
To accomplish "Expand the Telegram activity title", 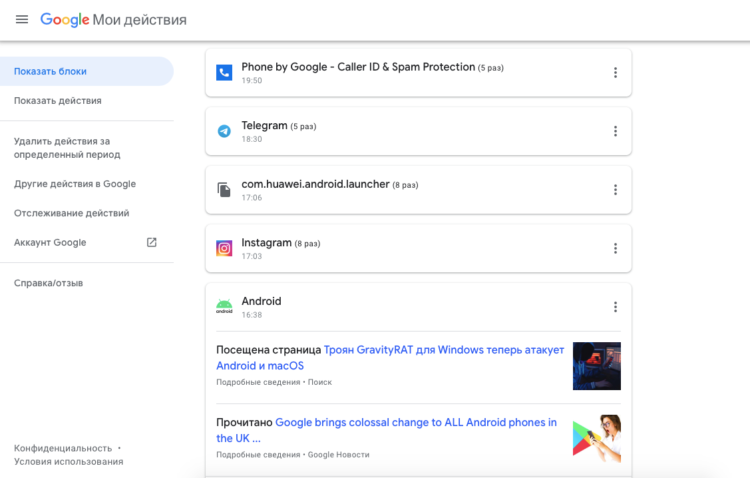I will 264,125.
